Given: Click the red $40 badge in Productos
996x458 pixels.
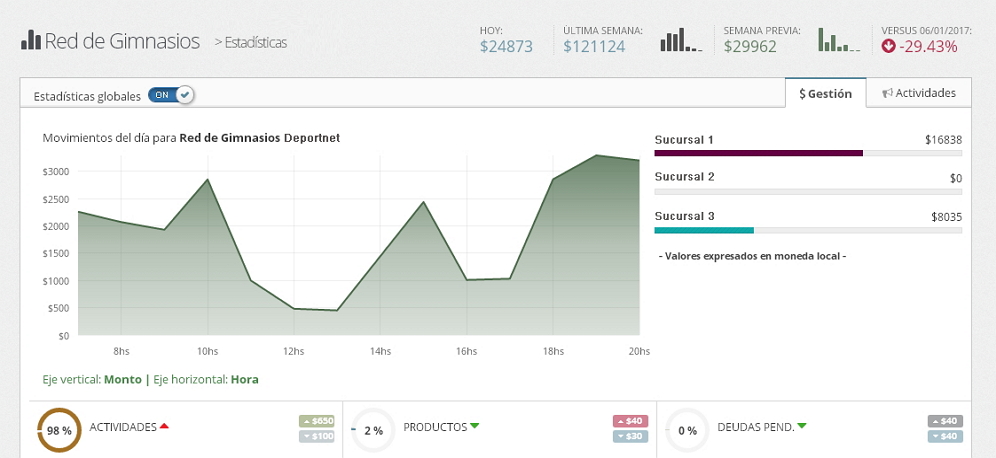Looking at the screenshot, I should pos(630,421).
